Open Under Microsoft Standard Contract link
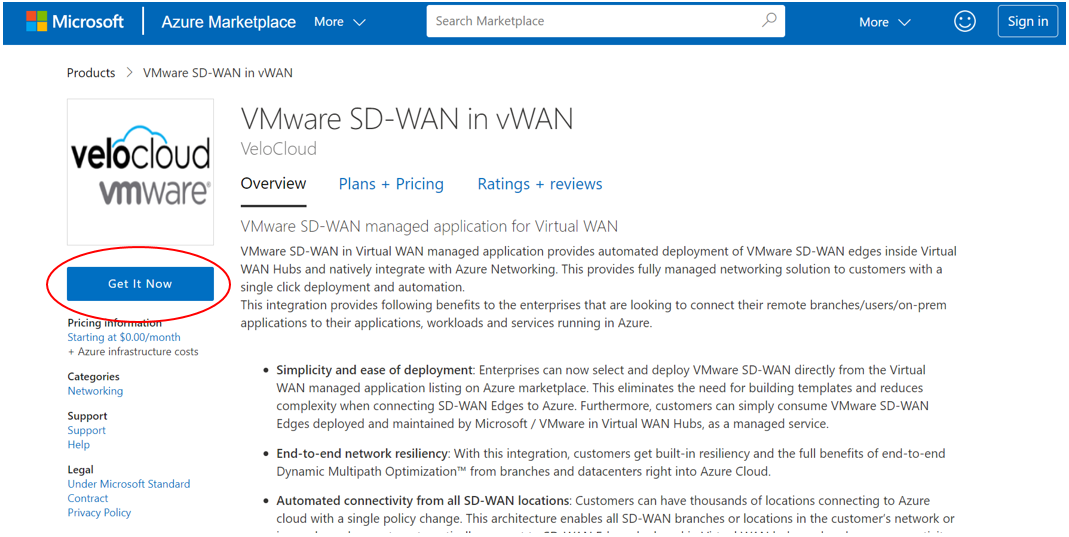The width and height of the screenshot is (1069, 537). (x=129, y=491)
